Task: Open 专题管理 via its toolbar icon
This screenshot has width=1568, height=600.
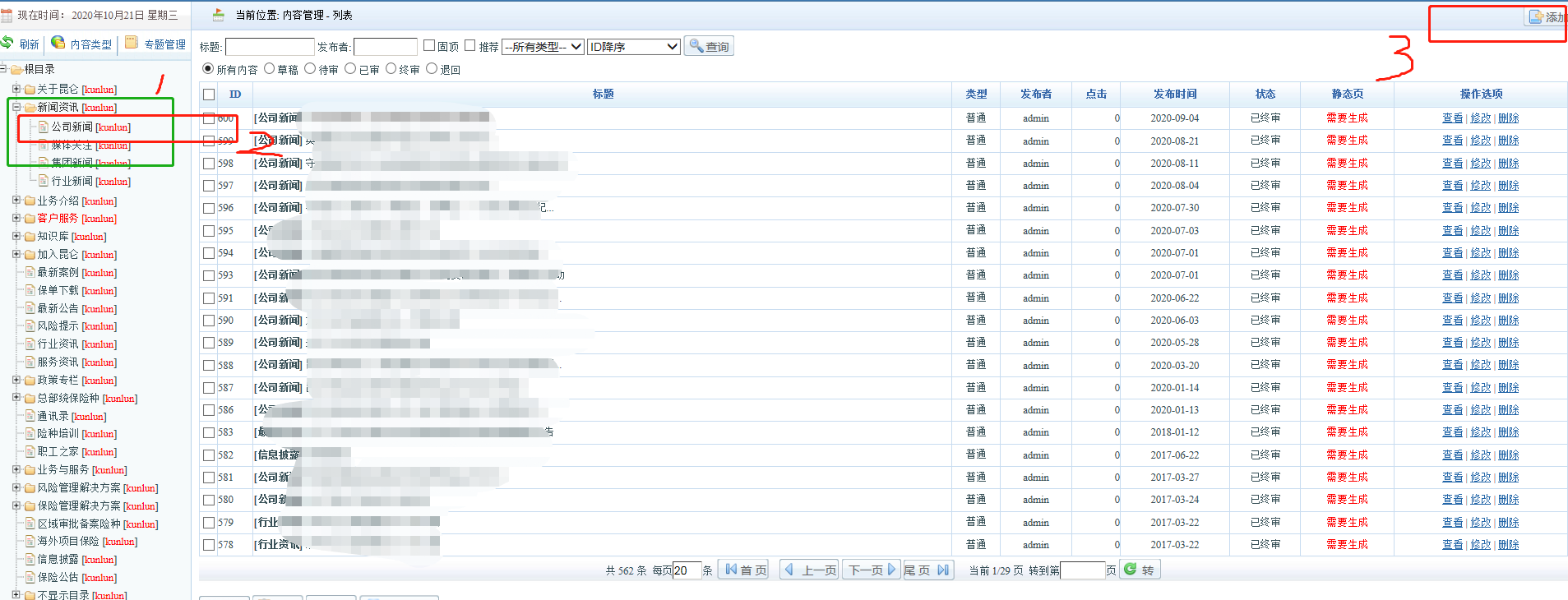Action: point(131,43)
